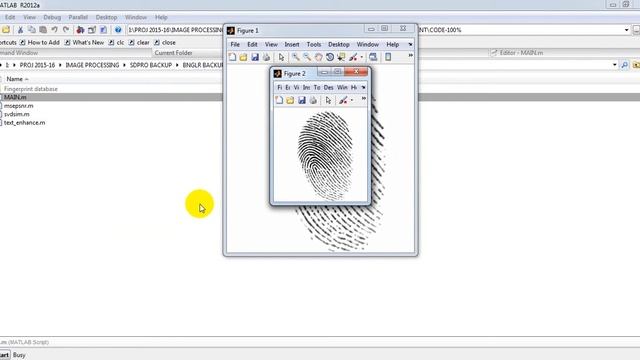Switch to Current Folder tab
The image size is (640, 360).
pos(173,53)
